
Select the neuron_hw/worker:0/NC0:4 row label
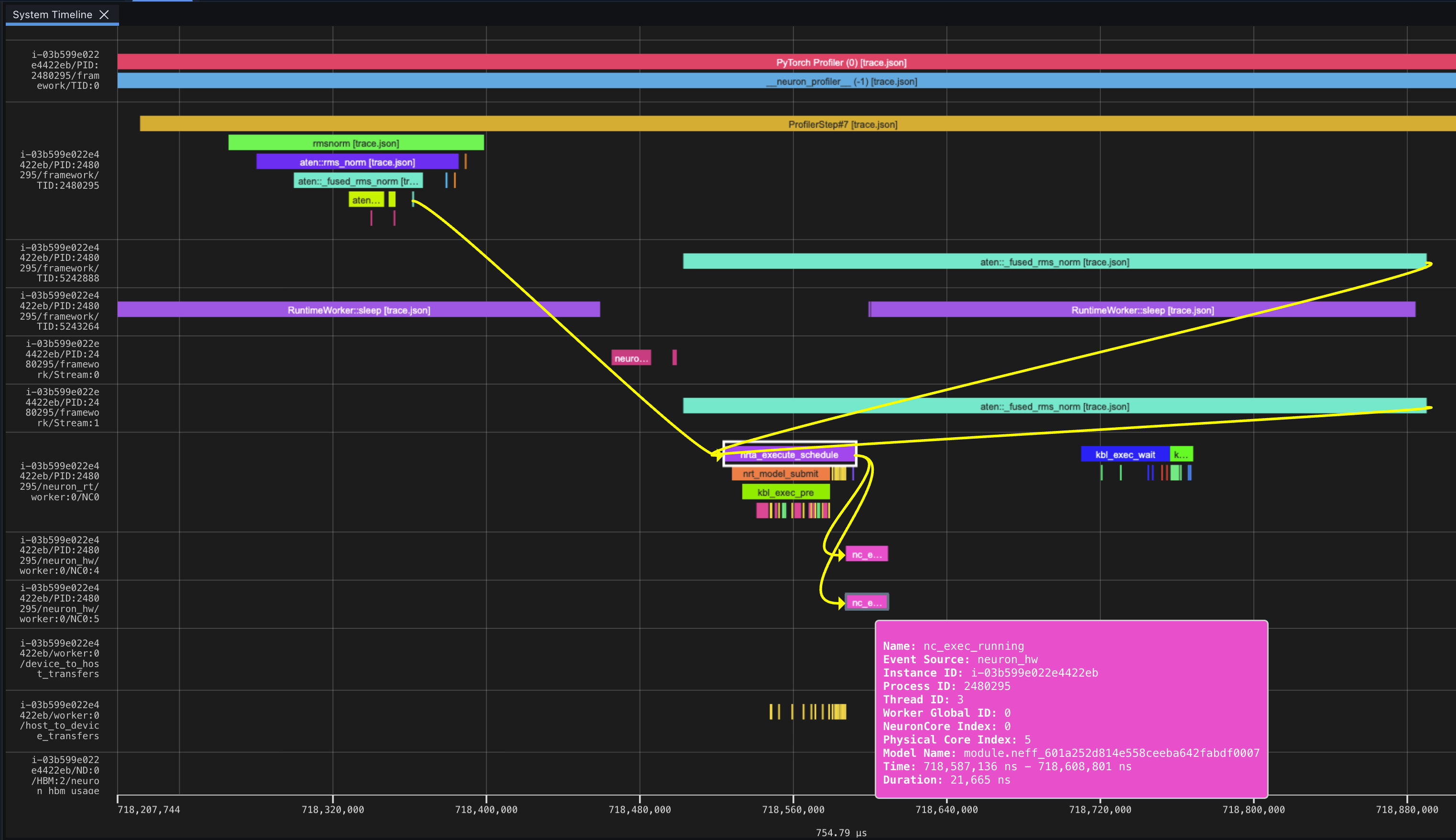(59, 555)
